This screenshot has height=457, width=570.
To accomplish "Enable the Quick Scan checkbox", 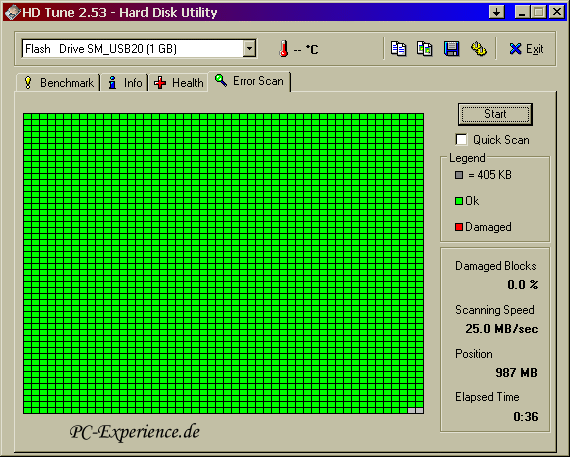I will tap(461, 140).
